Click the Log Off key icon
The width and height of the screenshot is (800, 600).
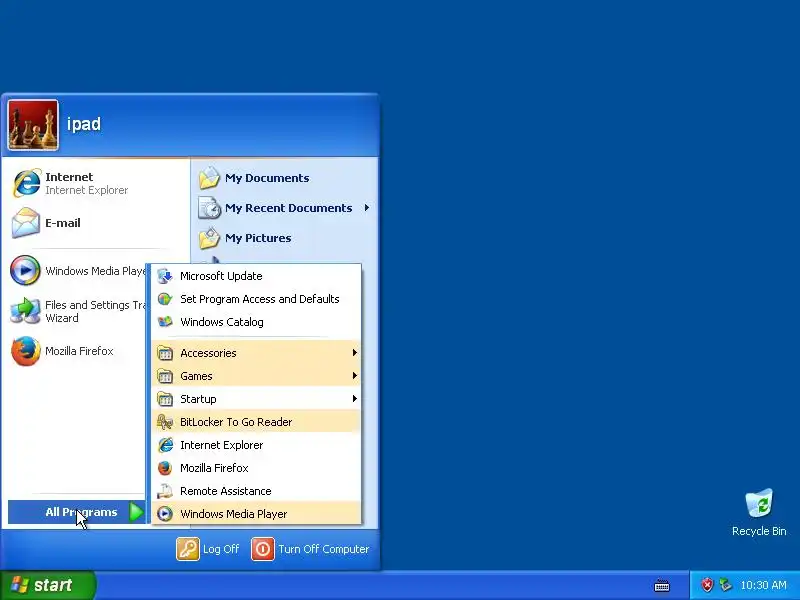[x=188, y=549]
